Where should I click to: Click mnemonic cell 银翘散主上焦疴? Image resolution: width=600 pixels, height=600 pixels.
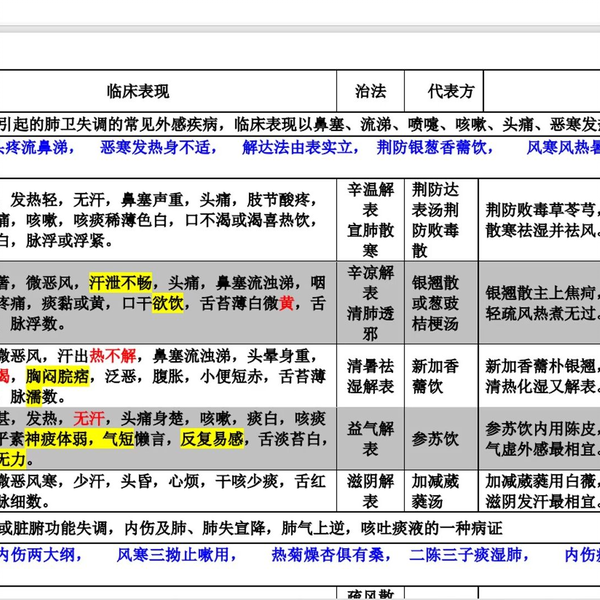(539, 303)
